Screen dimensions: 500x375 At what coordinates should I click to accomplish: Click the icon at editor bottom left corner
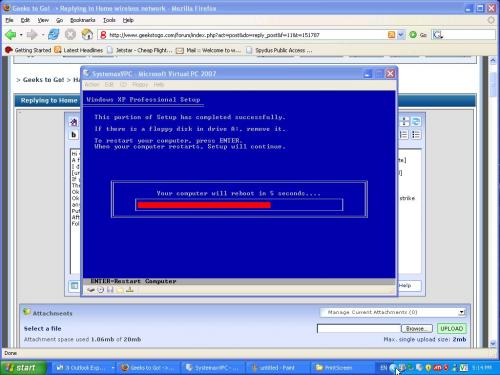74,286
